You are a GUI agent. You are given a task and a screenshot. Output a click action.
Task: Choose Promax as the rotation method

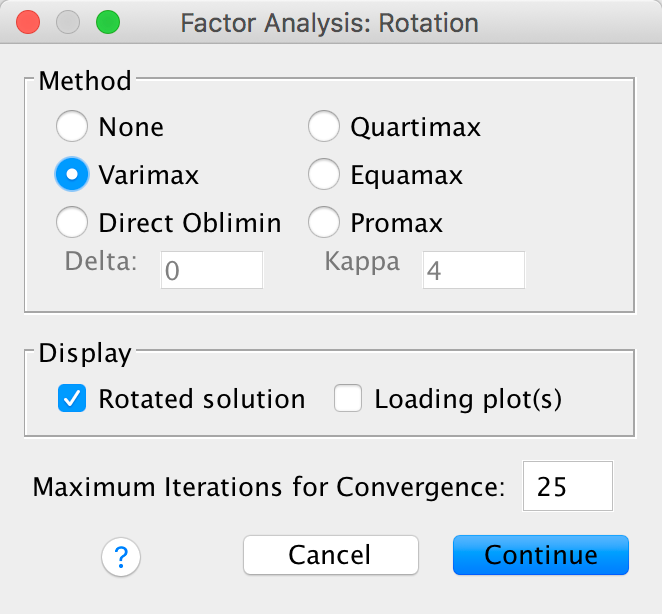(323, 222)
